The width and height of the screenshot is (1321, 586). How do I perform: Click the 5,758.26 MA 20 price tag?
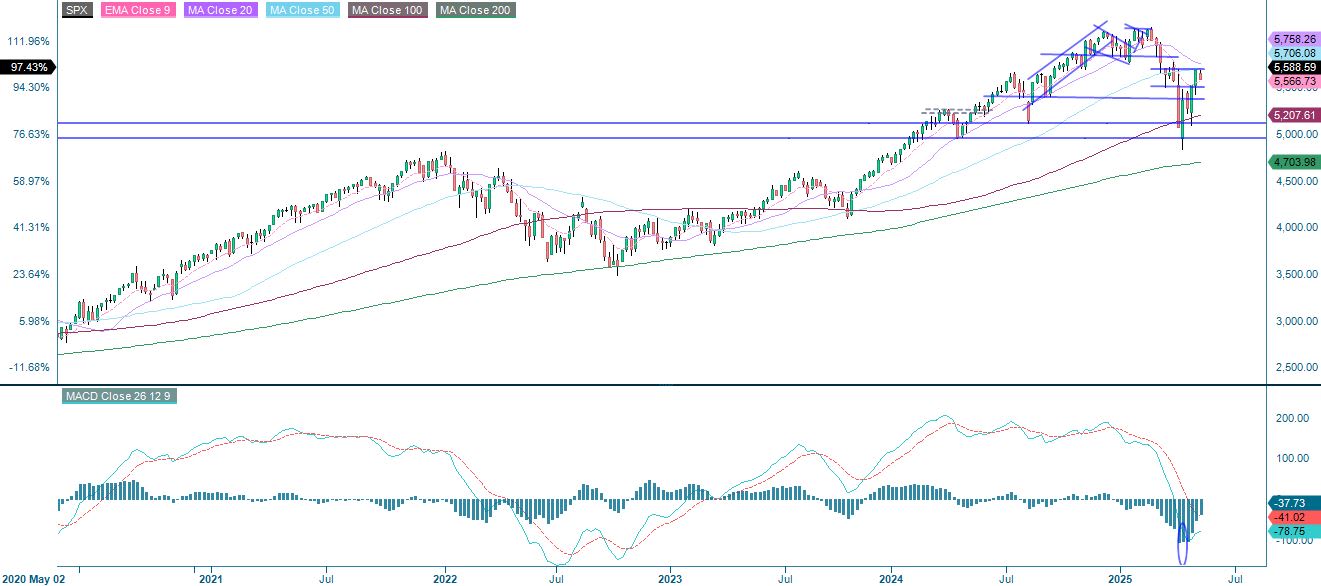pyautogui.click(x=1294, y=39)
